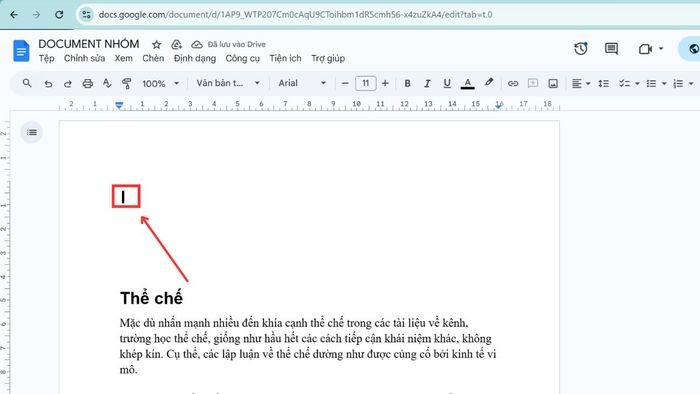Open the Chỉnh sửa menu
The height and width of the screenshot is (394, 700).
click(x=84, y=58)
